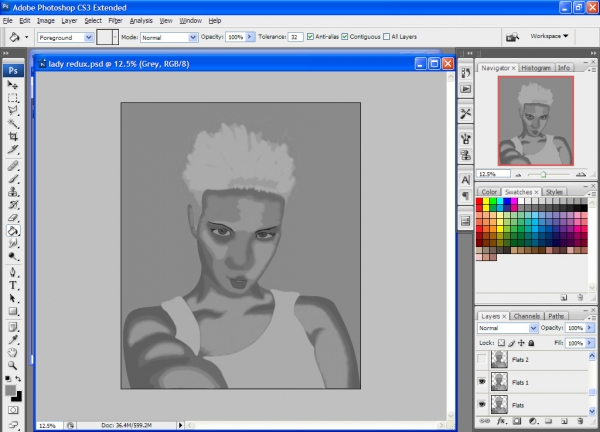The width and height of the screenshot is (600, 432).
Task: Toggle lock transparent pixels
Action: pyautogui.click(x=501, y=343)
